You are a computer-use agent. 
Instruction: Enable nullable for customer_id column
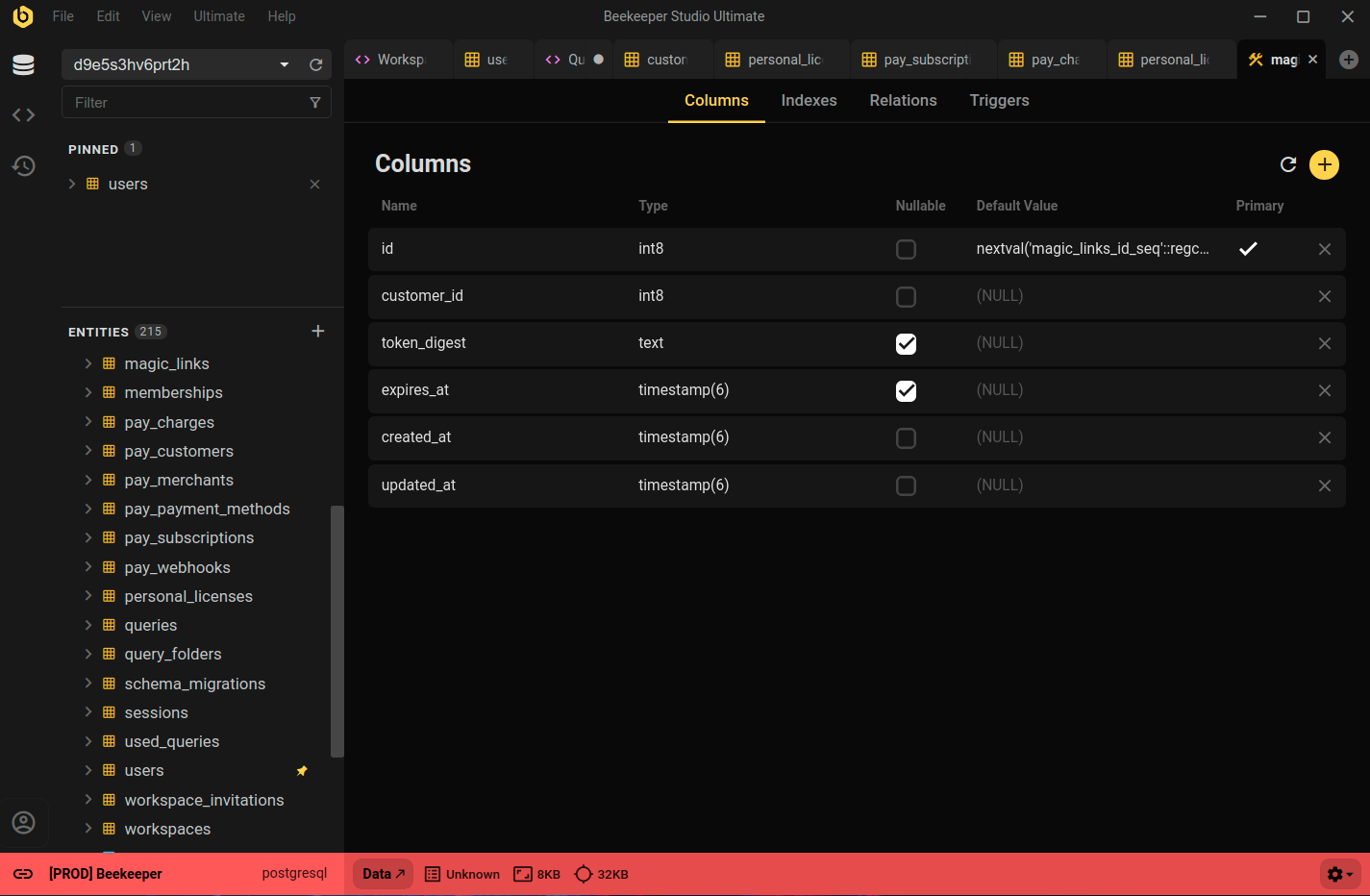[x=906, y=296]
